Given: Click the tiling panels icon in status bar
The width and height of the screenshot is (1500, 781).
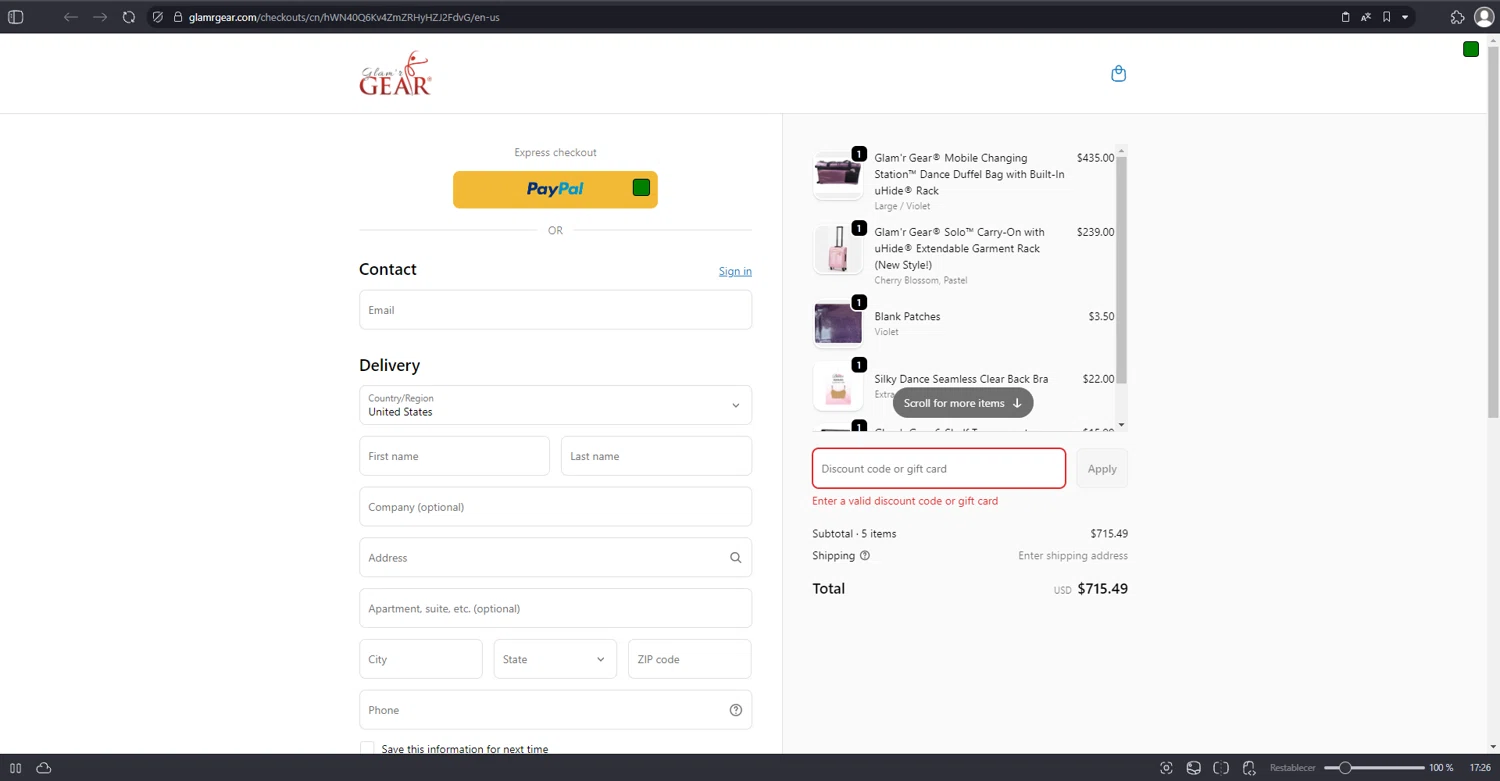Looking at the screenshot, I should (x=15, y=768).
